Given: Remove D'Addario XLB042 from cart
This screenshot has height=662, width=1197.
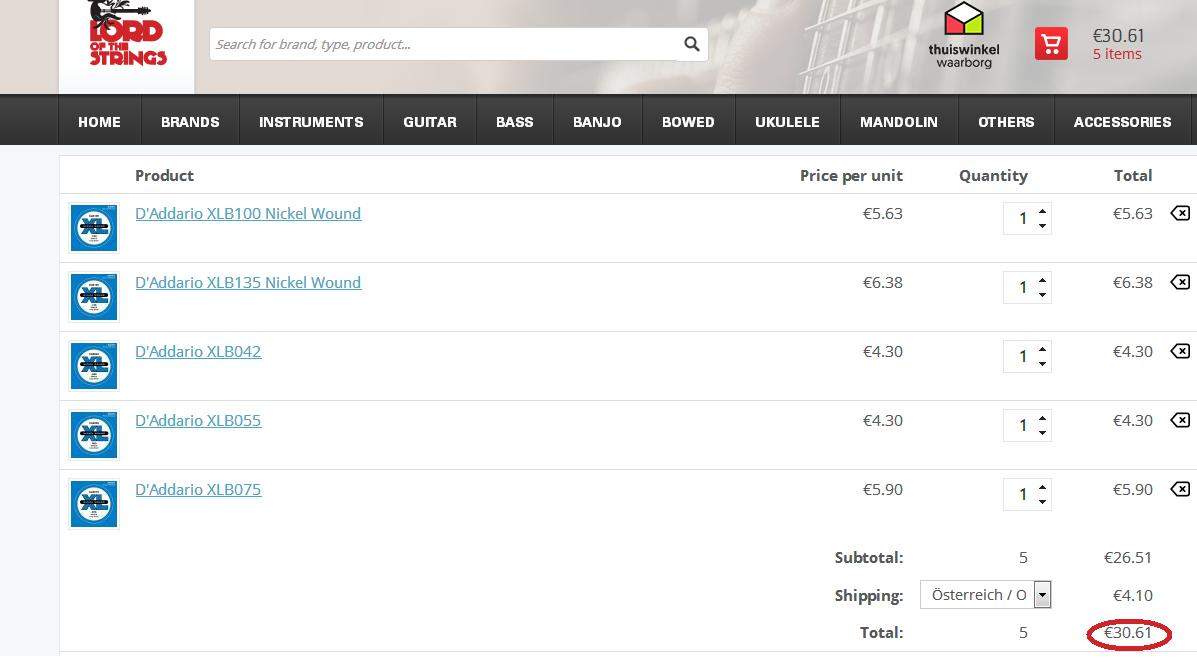Looking at the screenshot, I should click(x=1179, y=350).
